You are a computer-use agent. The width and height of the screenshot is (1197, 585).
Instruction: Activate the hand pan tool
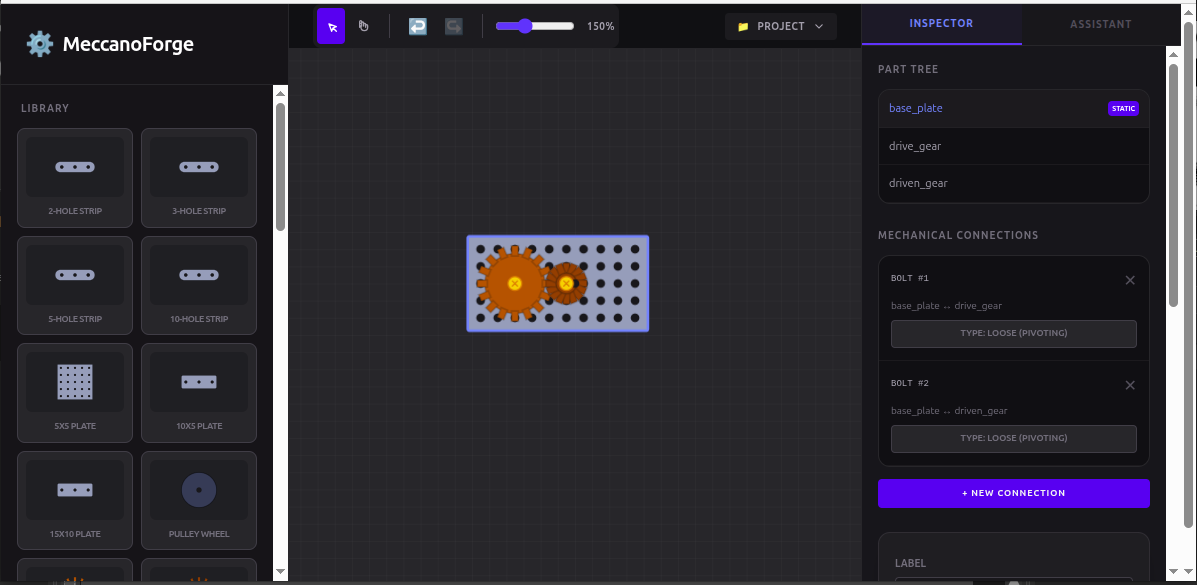pyautogui.click(x=363, y=26)
